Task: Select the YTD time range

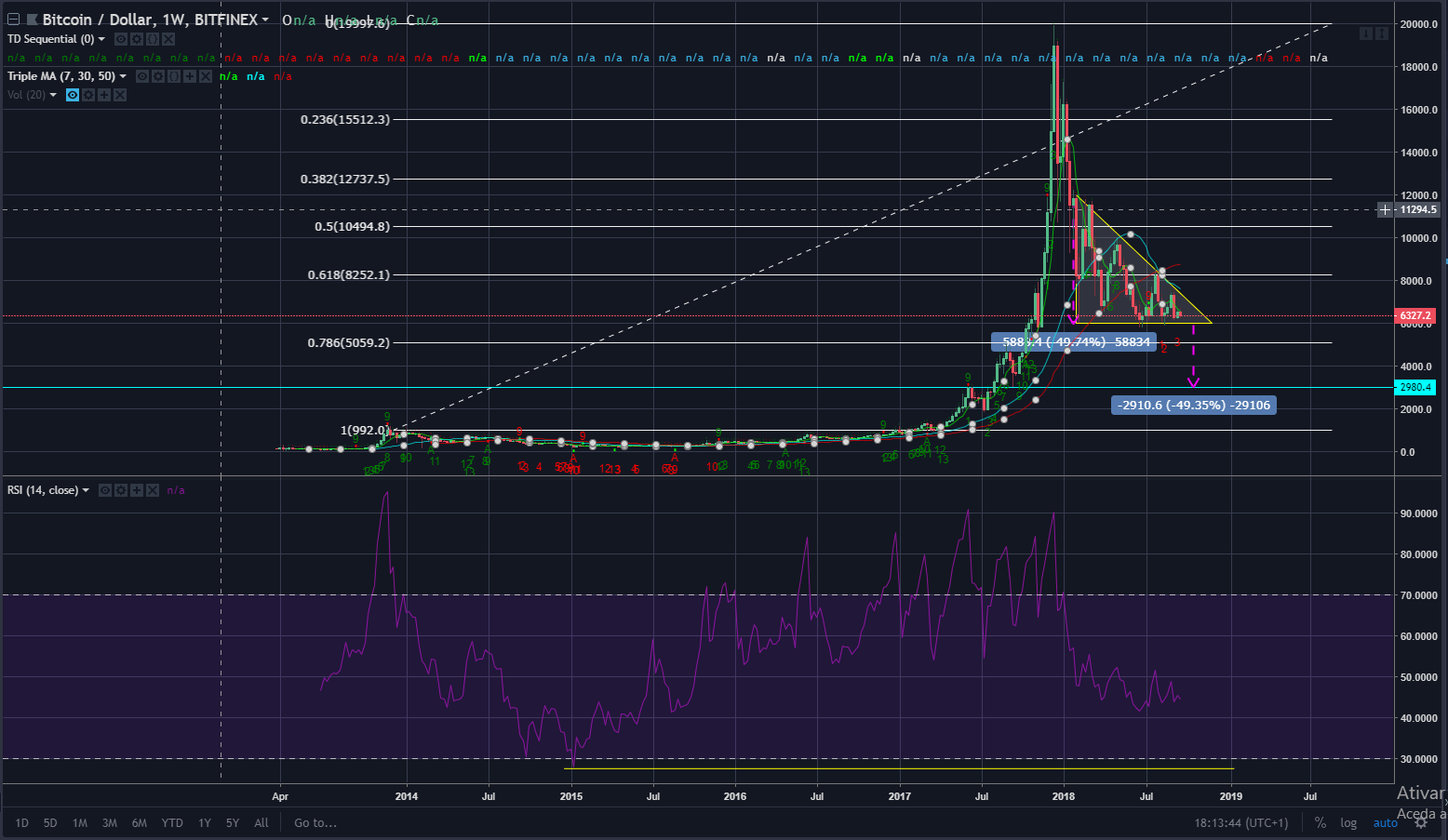Action: click(172, 822)
